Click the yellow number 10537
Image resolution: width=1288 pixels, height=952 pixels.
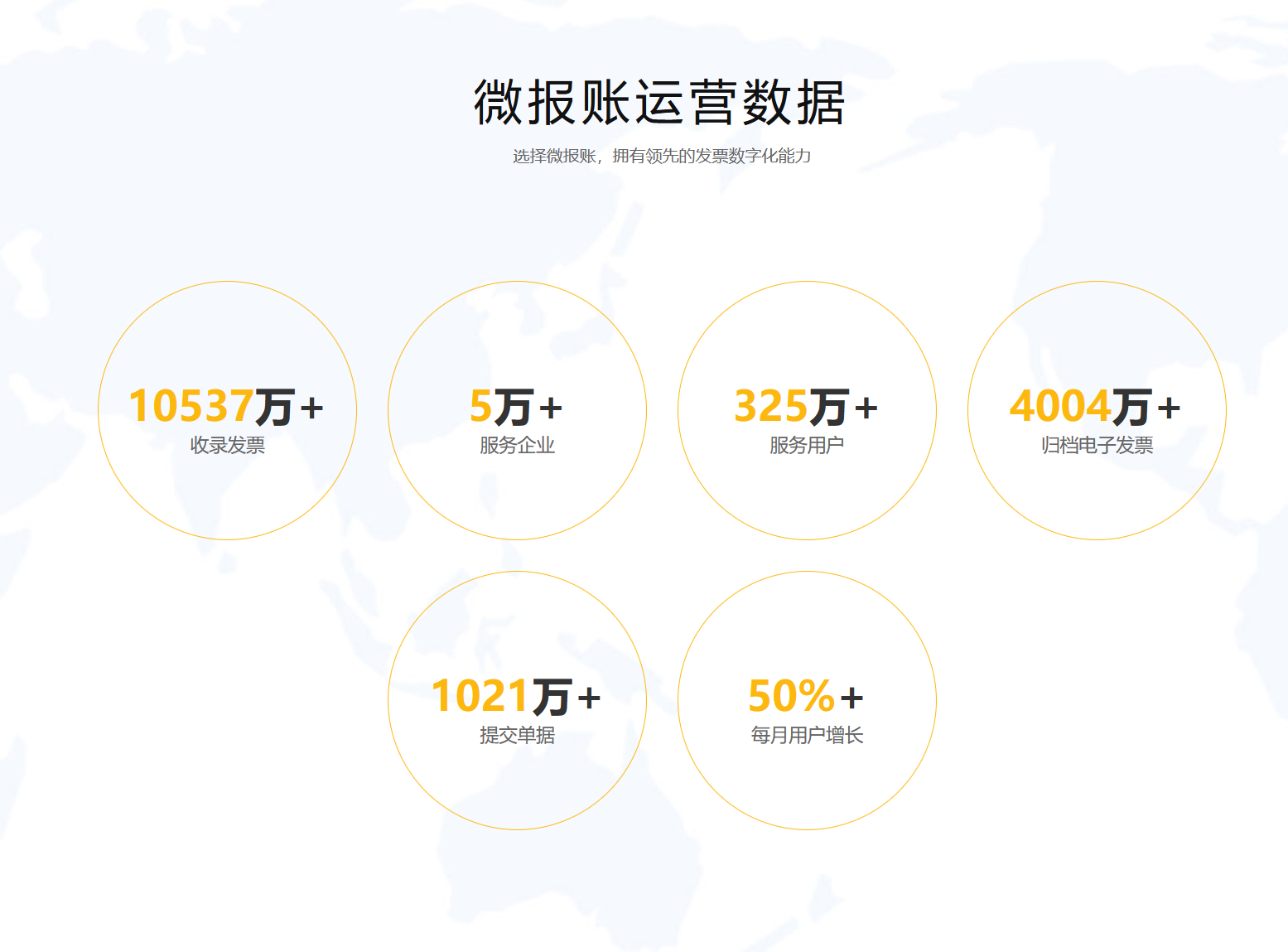(x=191, y=406)
